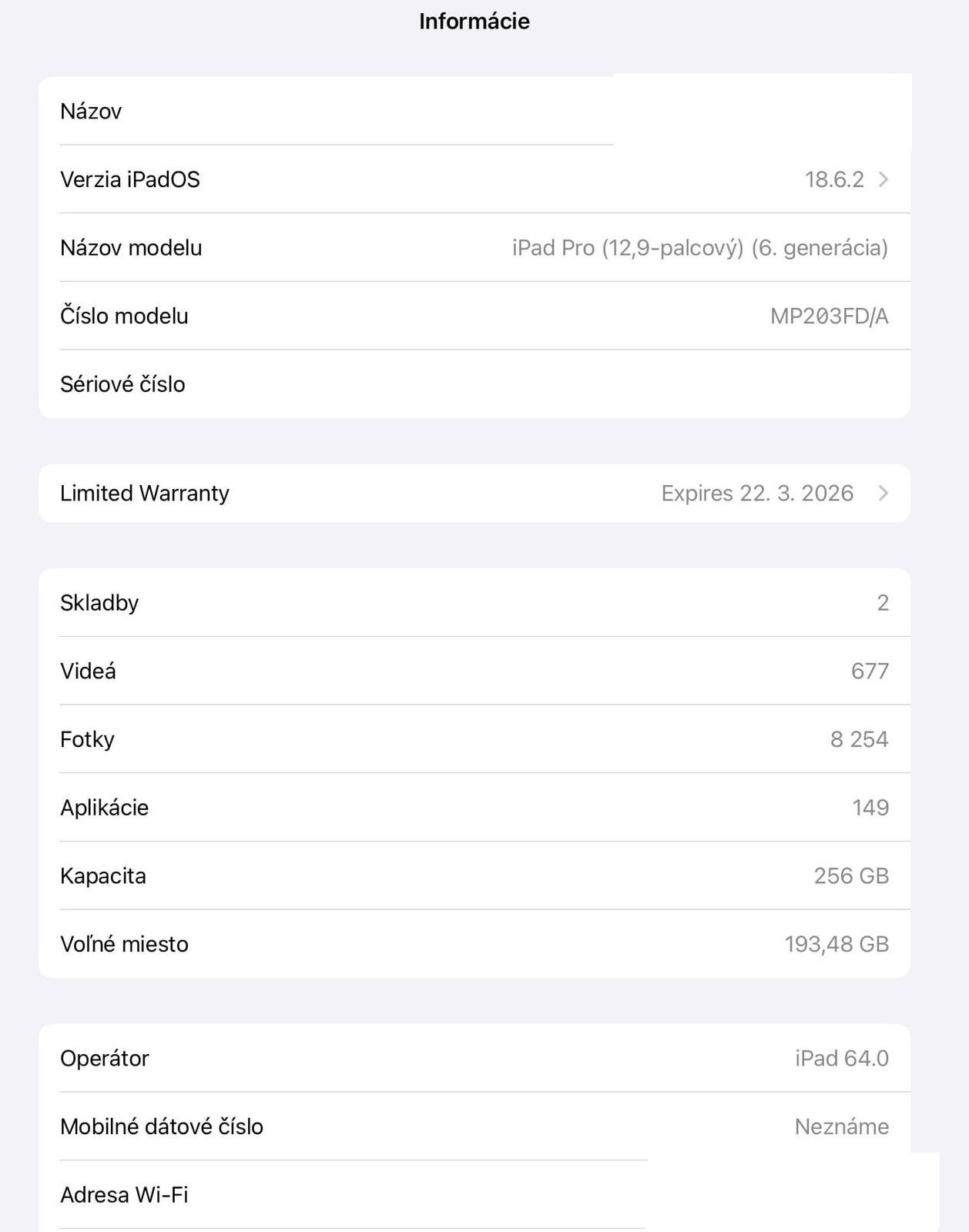Tap the Aplikácie row
The height and width of the screenshot is (1232, 969).
(474, 808)
